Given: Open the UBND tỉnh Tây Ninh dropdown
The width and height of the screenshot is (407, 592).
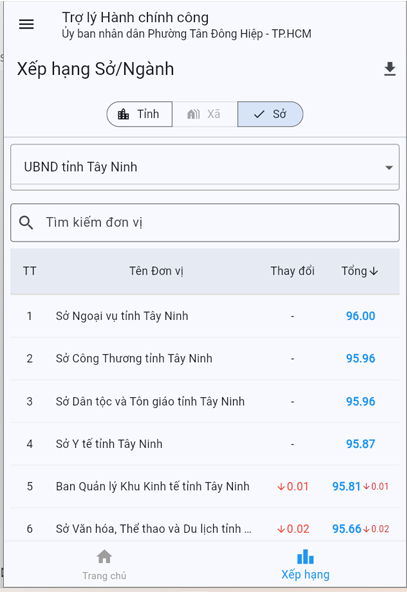Looking at the screenshot, I should [x=205, y=167].
